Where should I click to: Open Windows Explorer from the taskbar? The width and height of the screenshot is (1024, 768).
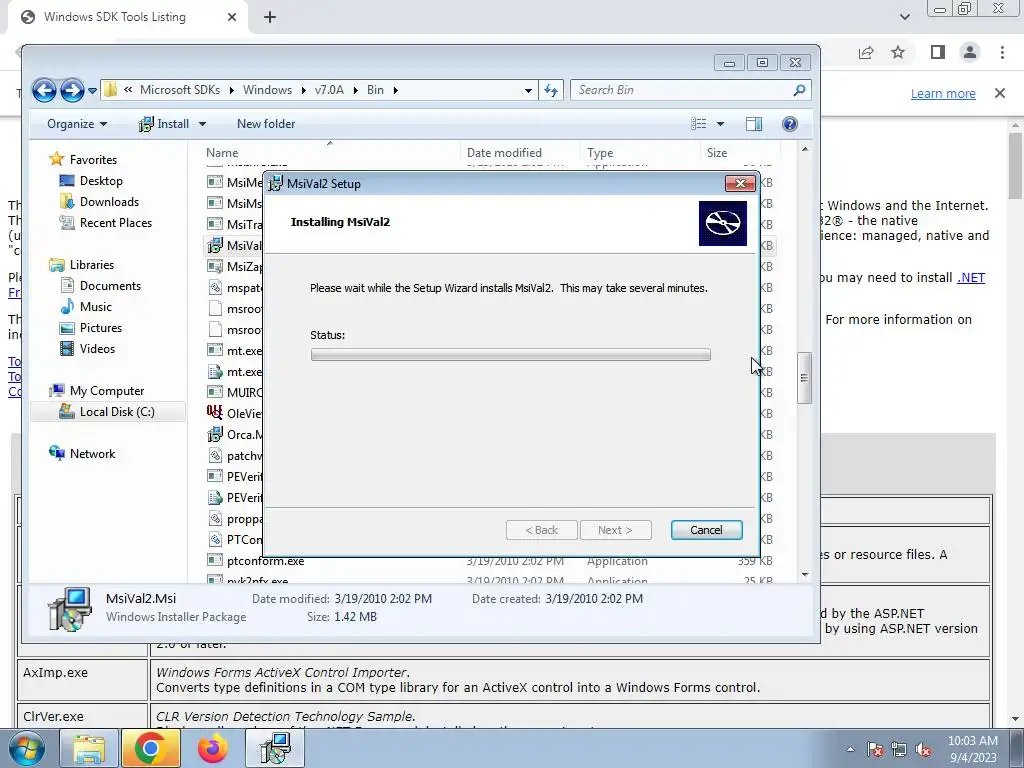(88, 748)
